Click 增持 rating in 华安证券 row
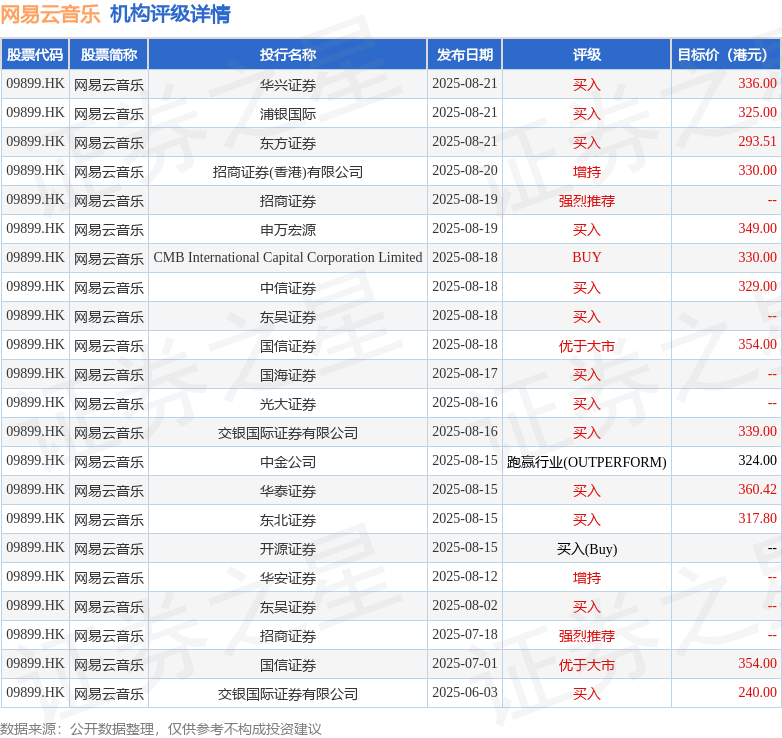The image size is (782, 738). coord(586,577)
